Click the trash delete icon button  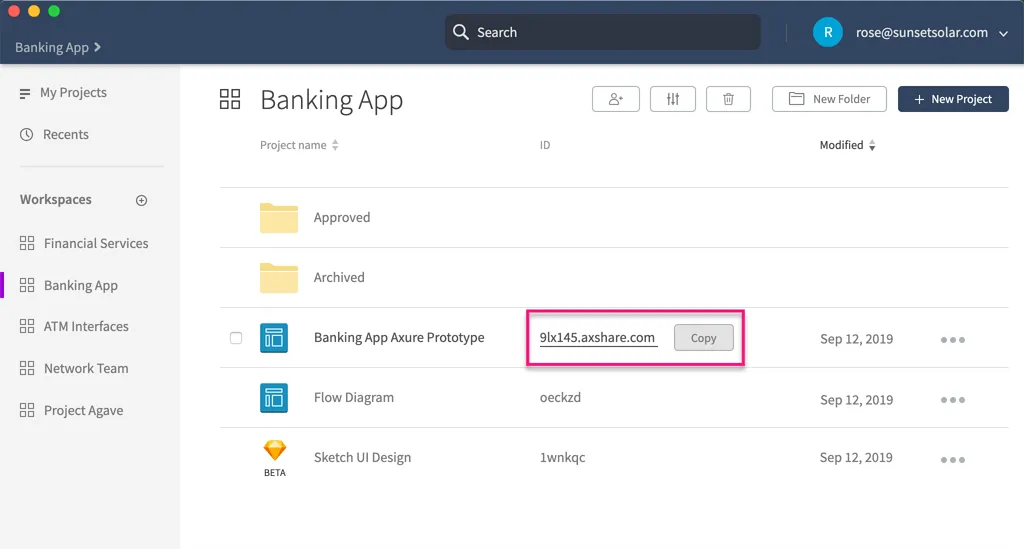point(728,99)
